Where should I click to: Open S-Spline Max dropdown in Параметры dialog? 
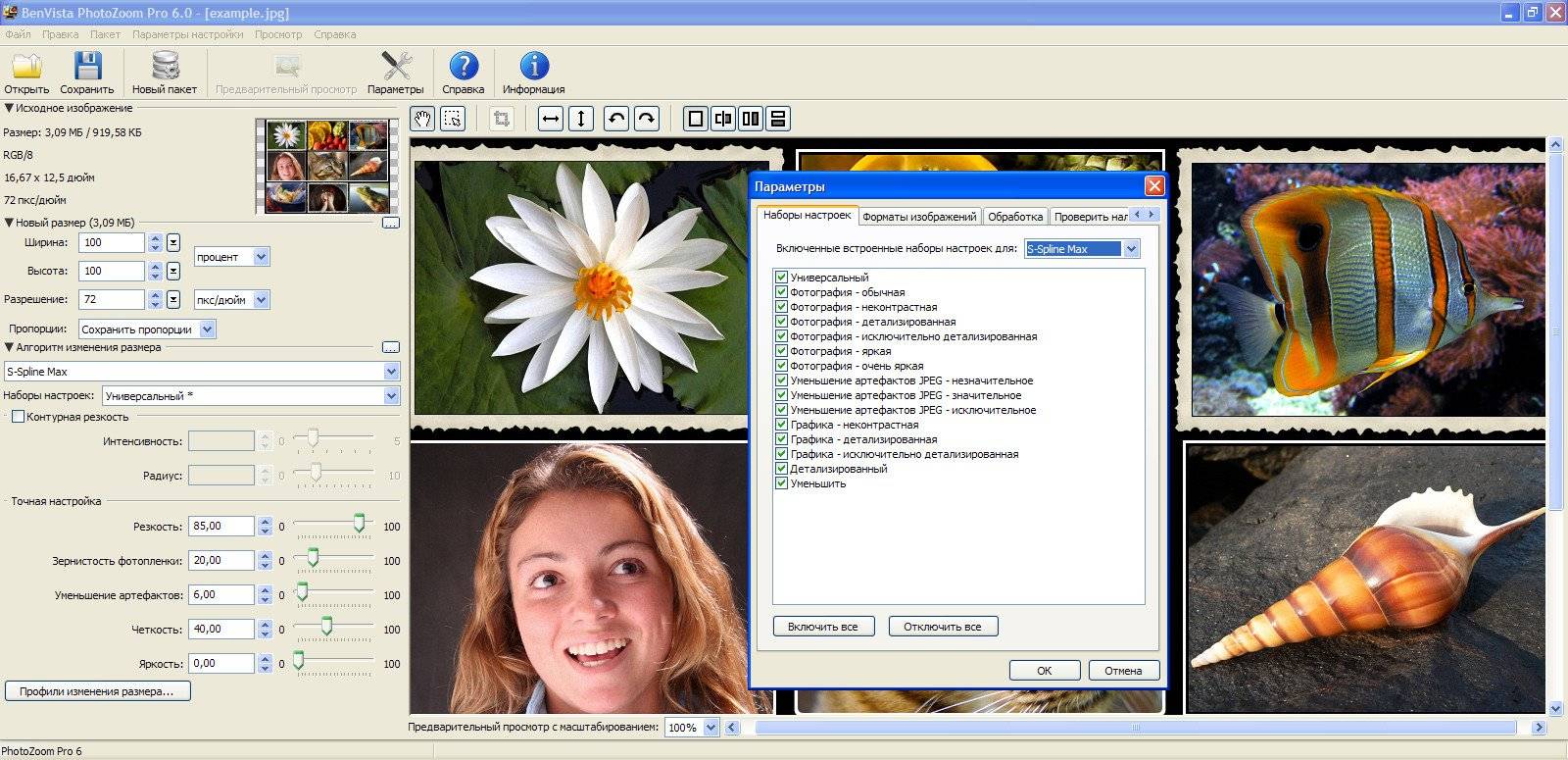tap(1082, 249)
